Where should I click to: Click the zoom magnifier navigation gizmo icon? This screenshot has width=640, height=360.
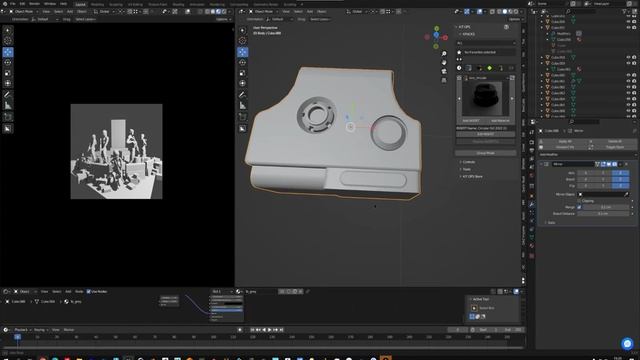tap(444, 54)
